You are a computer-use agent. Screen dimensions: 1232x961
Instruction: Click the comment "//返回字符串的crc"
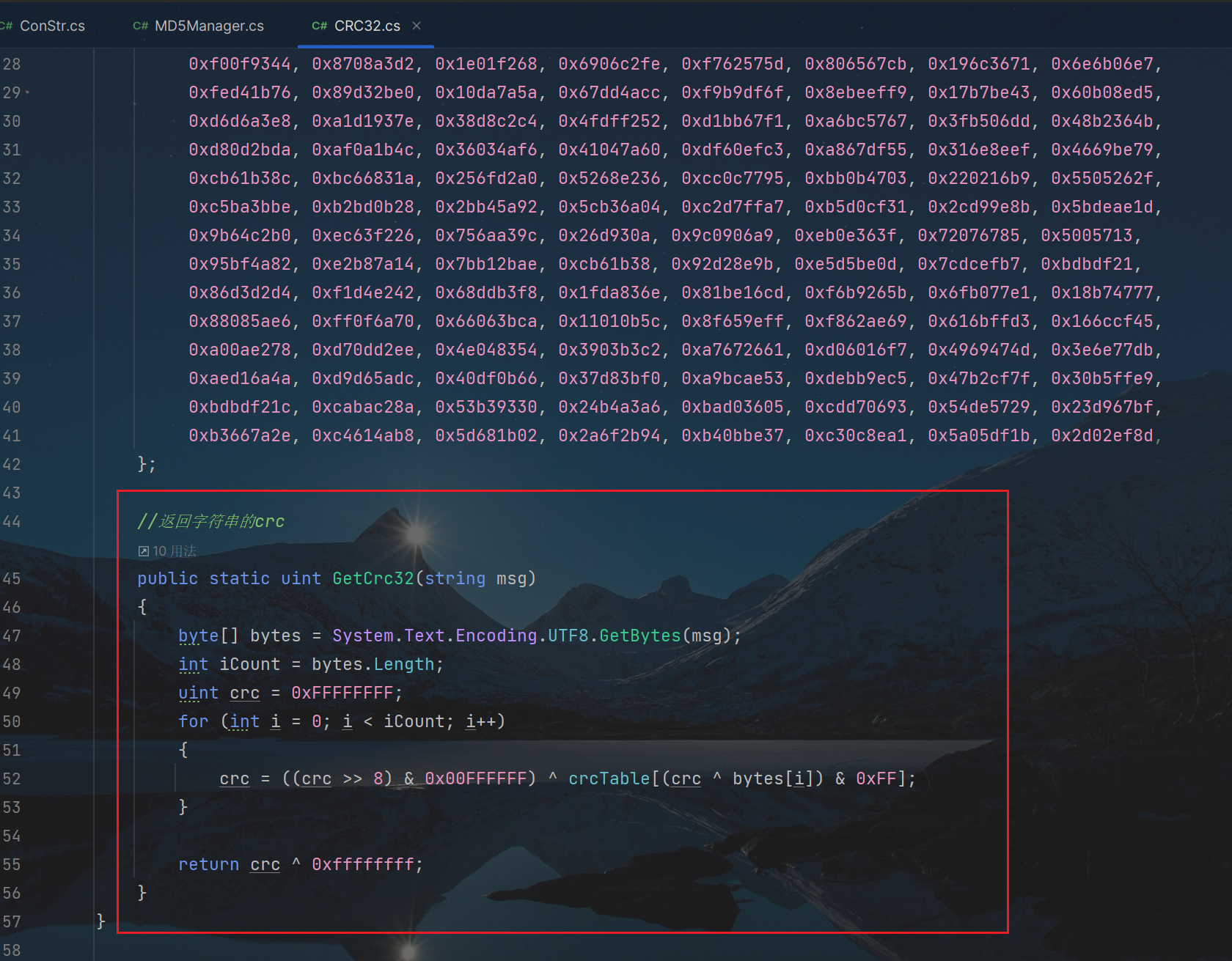pyautogui.click(x=211, y=521)
